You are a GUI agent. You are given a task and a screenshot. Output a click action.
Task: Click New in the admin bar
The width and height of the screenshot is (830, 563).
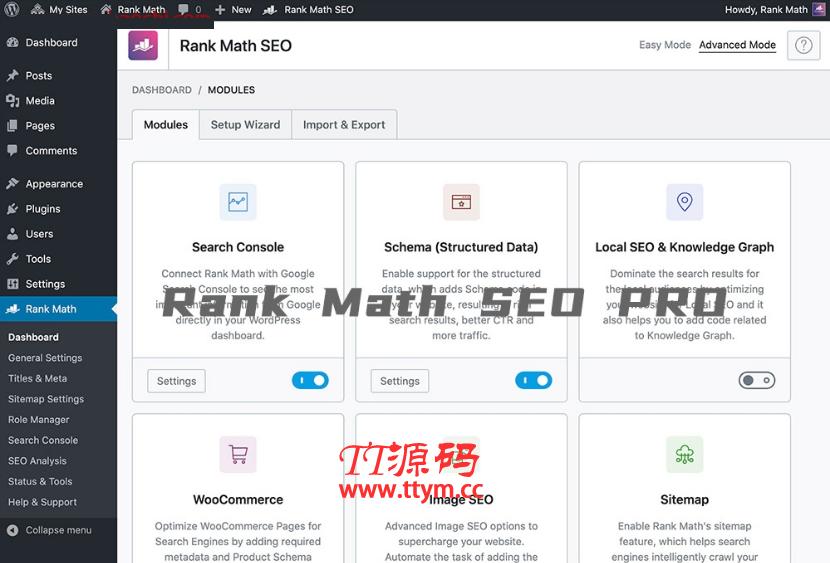(x=233, y=10)
